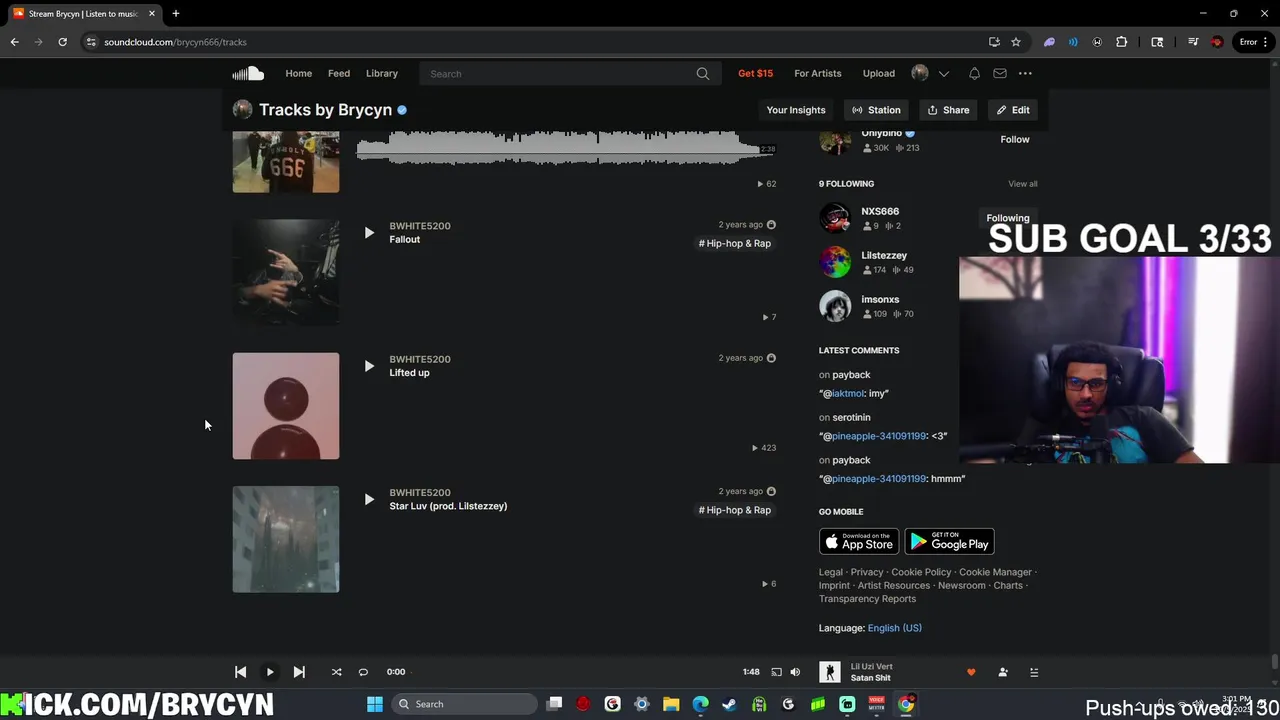Open the Upload page
1280x720 pixels.
tap(879, 73)
